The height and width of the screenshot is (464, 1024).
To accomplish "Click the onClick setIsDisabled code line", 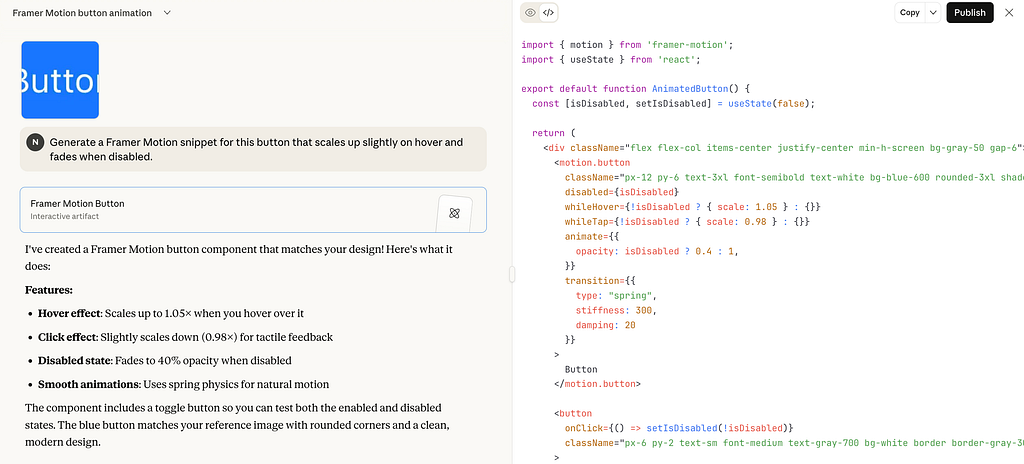I will tap(678, 427).
